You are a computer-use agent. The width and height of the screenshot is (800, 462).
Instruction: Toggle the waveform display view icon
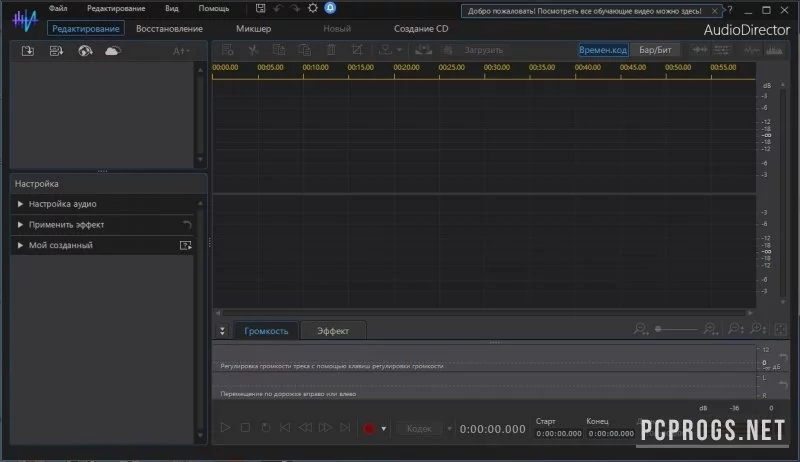tap(752, 50)
